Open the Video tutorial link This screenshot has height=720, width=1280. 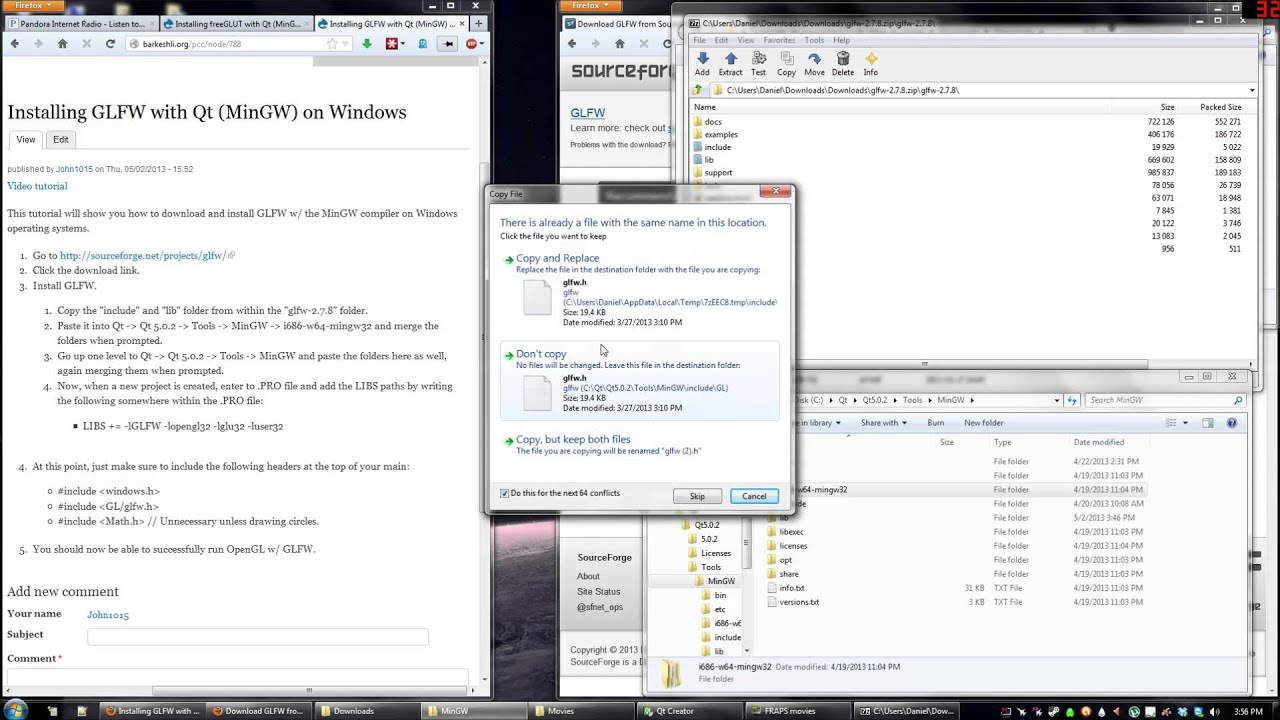[37, 186]
